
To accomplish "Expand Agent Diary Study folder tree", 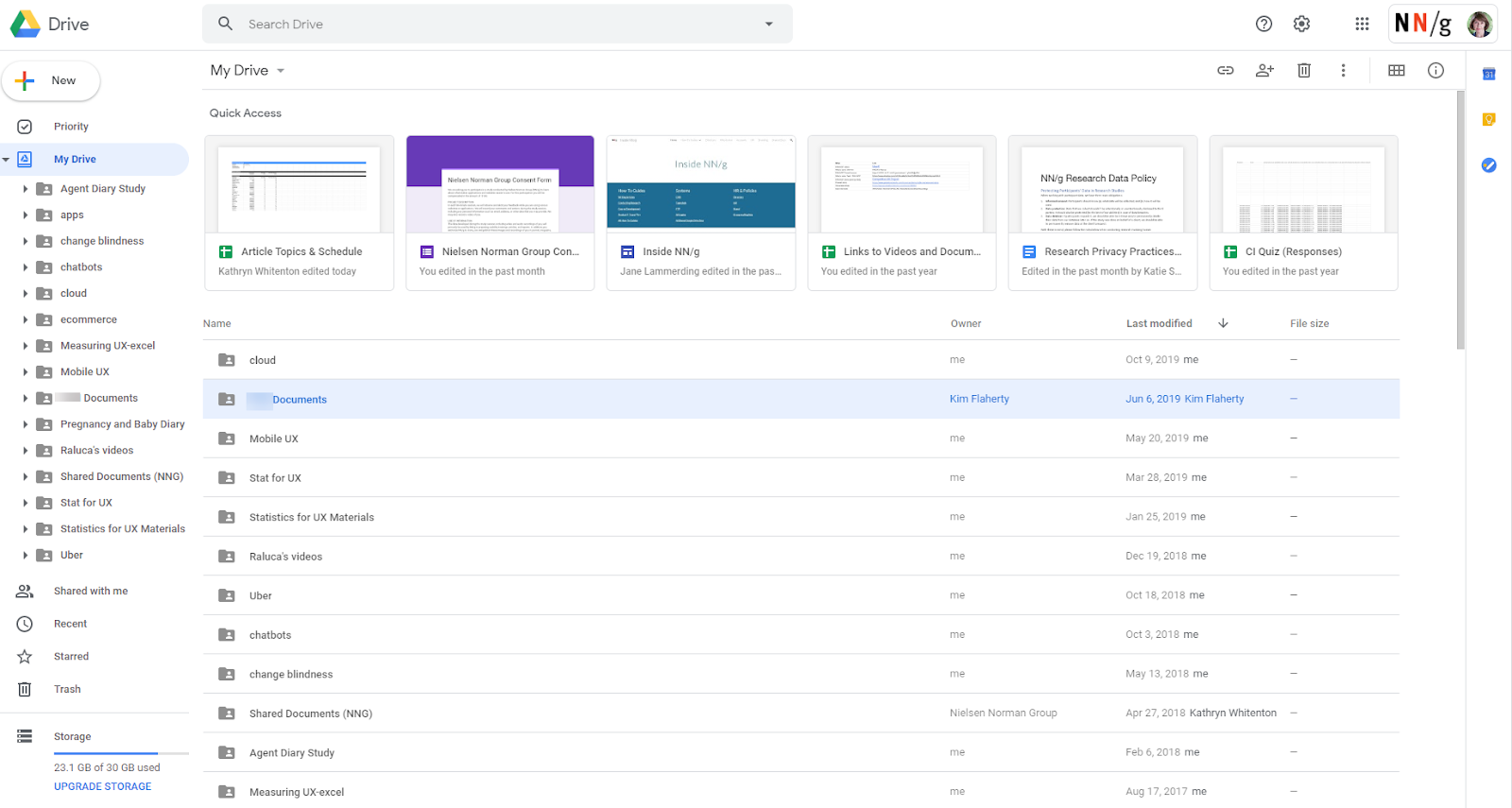I will pos(25,189).
